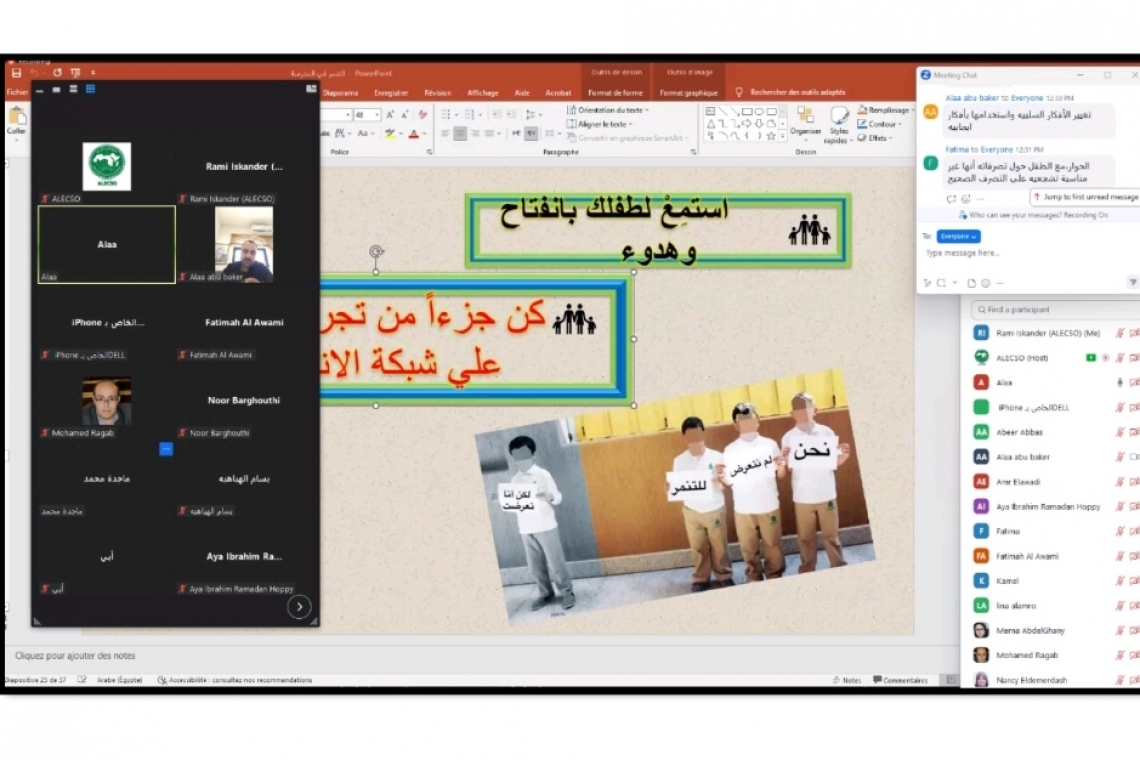The width and height of the screenshot is (1140, 760).
Task: Toggle mute icon for Mohamed Ragab in list
Action: pyautogui.click(x=1120, y=655)
